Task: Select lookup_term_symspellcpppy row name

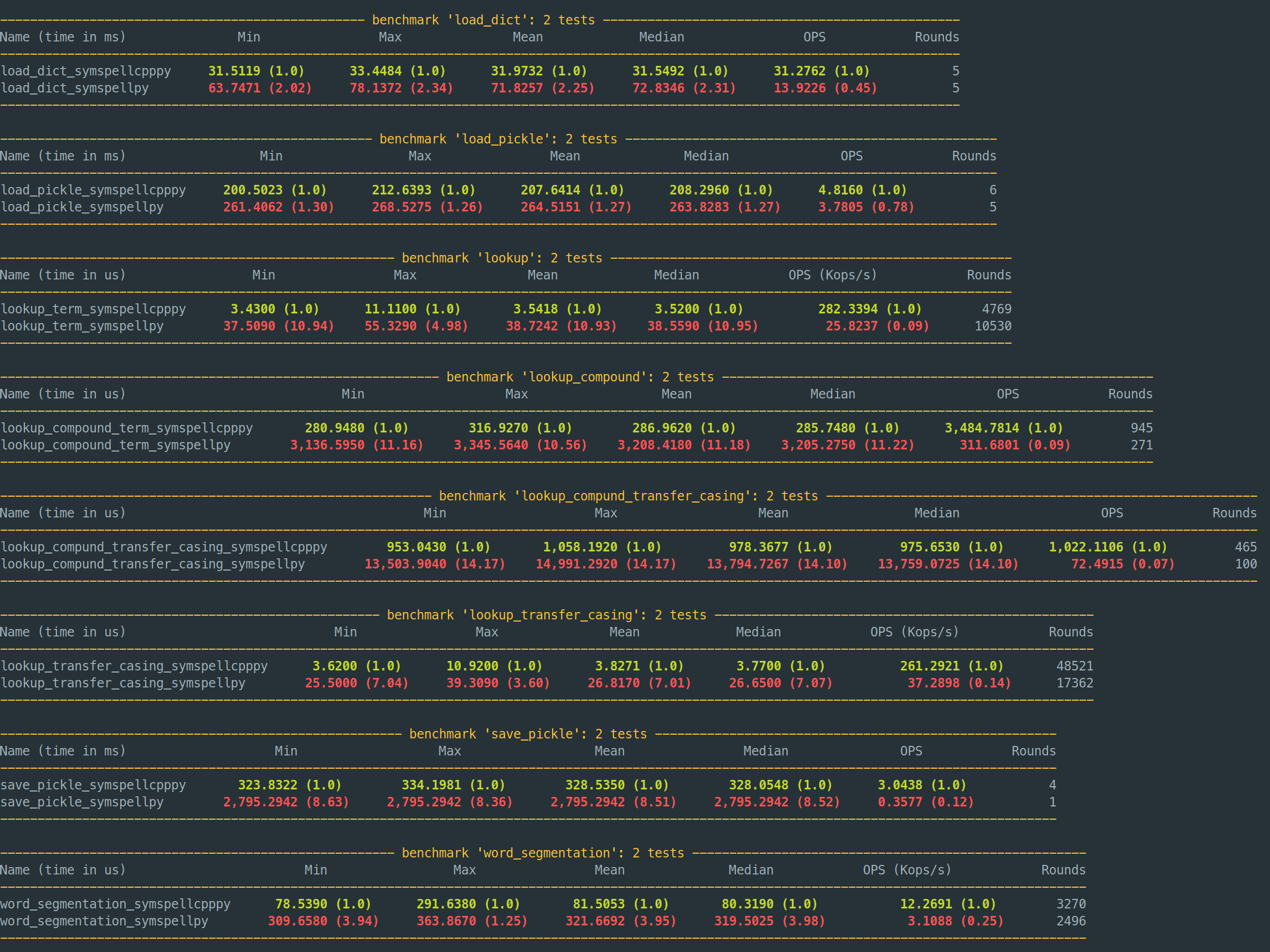Action: [93, 309]
